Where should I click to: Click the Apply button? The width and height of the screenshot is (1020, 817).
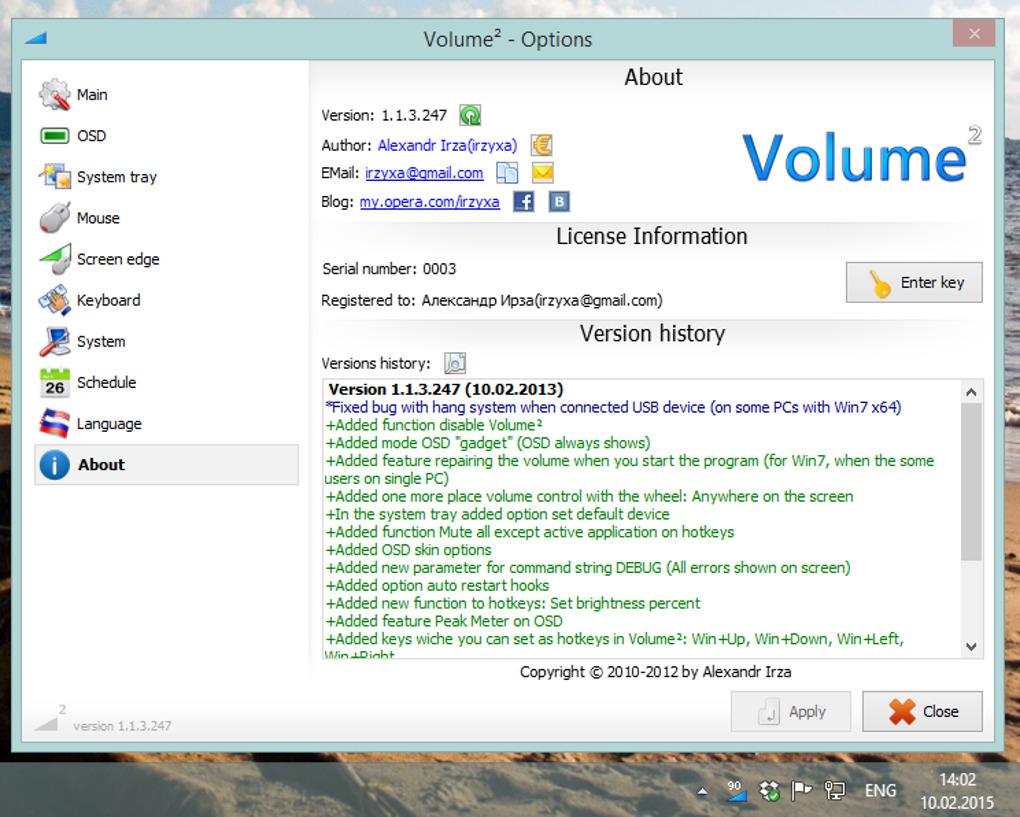tap(791, 712)
